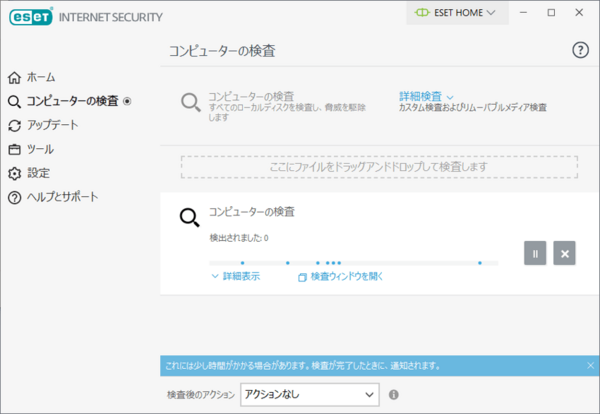
Task: Click the blue notification message text
Action: (303, 366)
